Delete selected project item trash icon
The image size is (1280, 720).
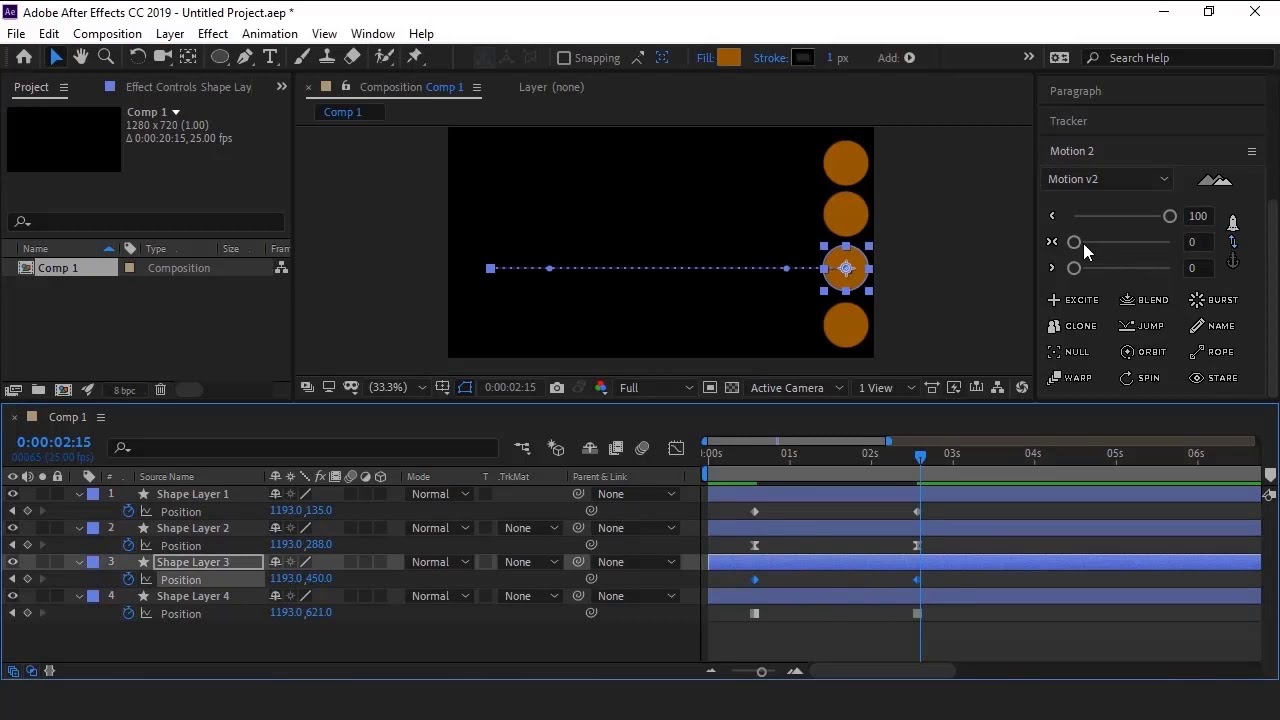pyautogui.click(x=160, y=390)
